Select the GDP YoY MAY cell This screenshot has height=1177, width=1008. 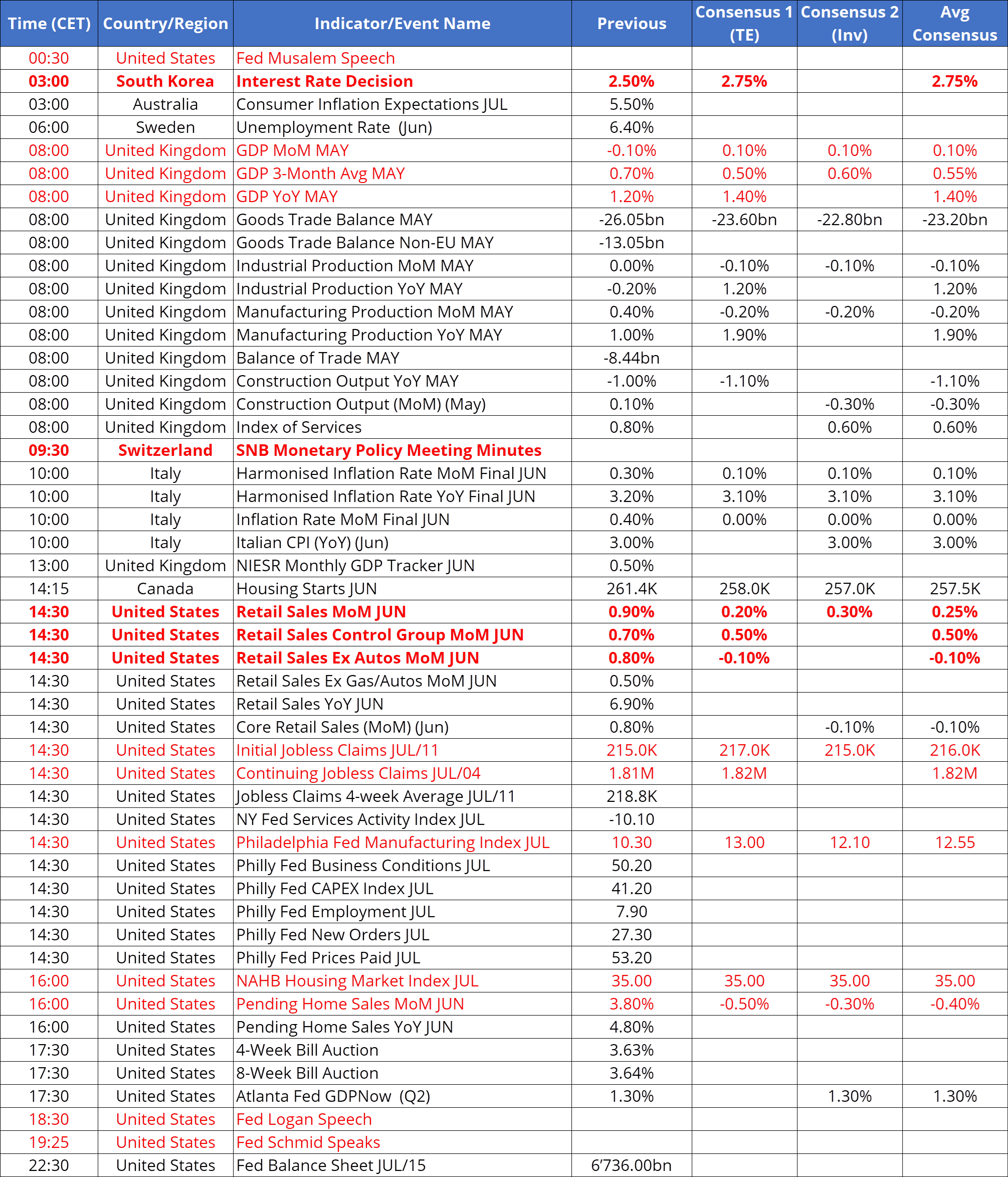point(402,197)
